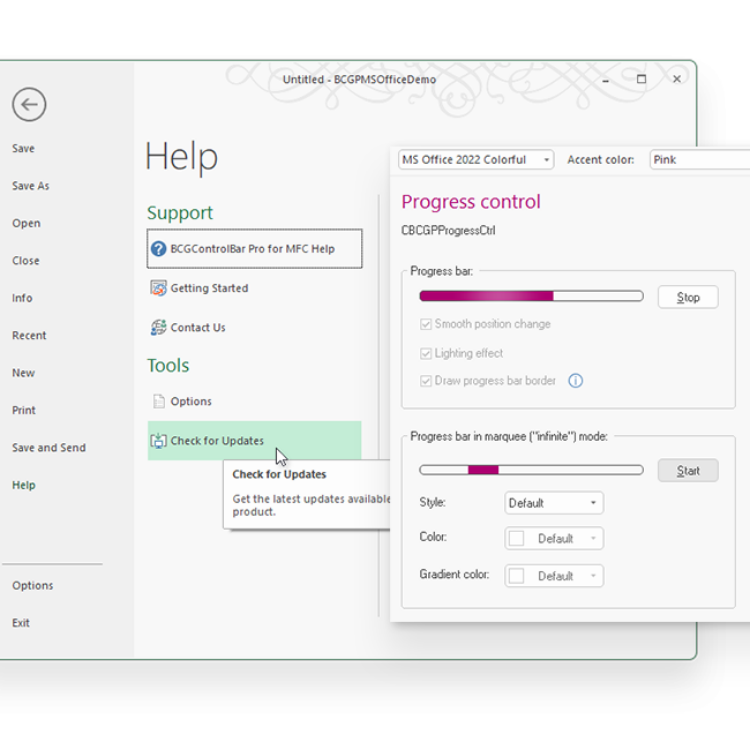Select Save and Send in backstage menu
The width and height of the screenshot is (750, 750).
click(x=49, y=448)
